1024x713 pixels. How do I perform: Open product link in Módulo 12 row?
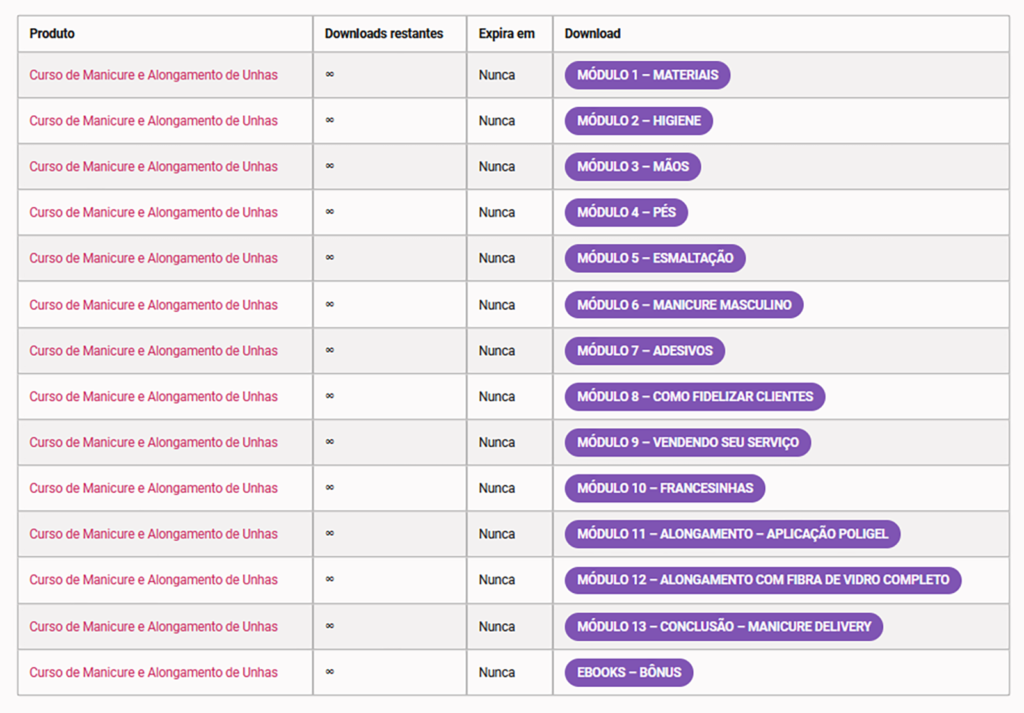coord(153,580)
